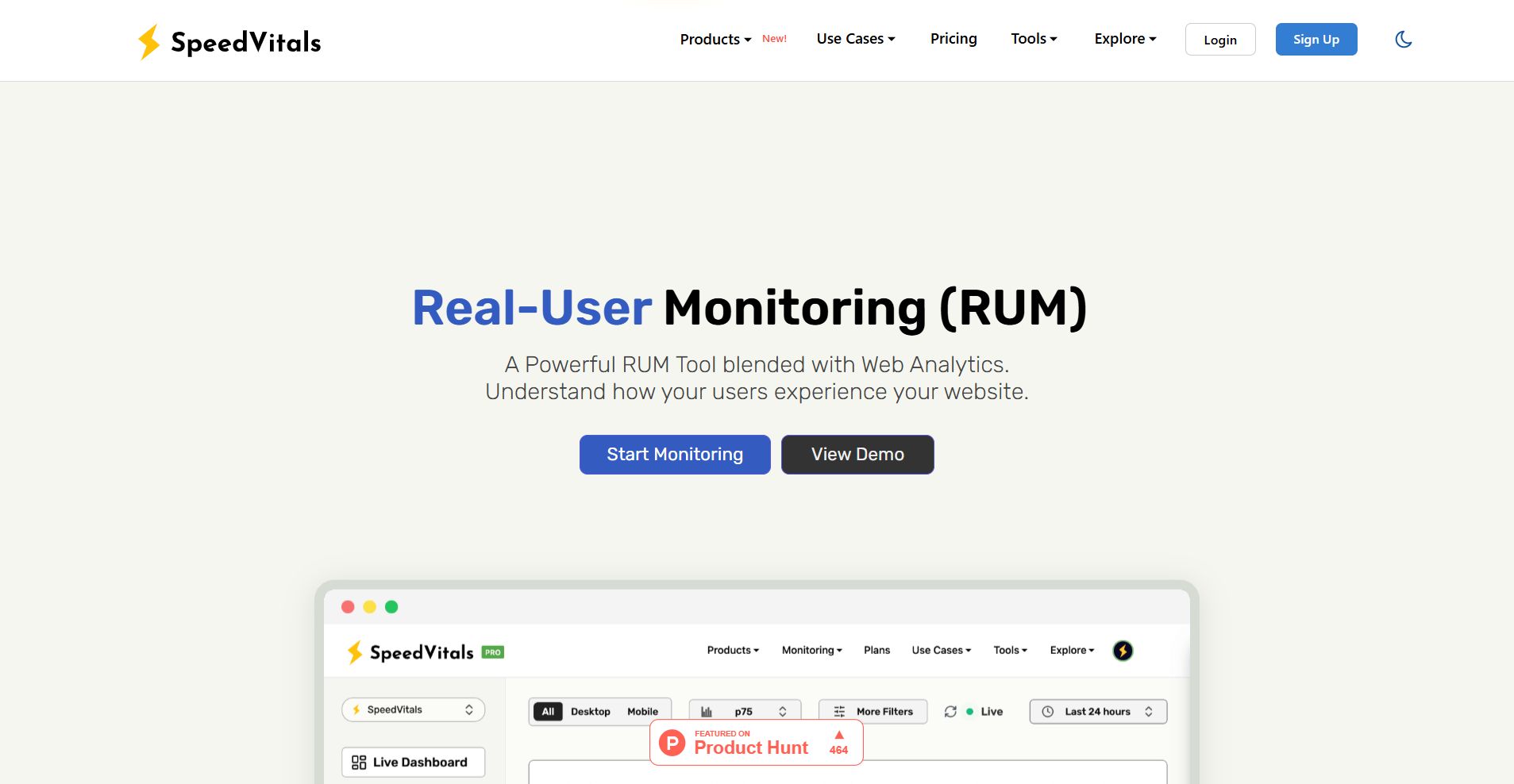Click the green PRO badge
This screenshot has height=784, width=1514.
(x=493, y=652)
